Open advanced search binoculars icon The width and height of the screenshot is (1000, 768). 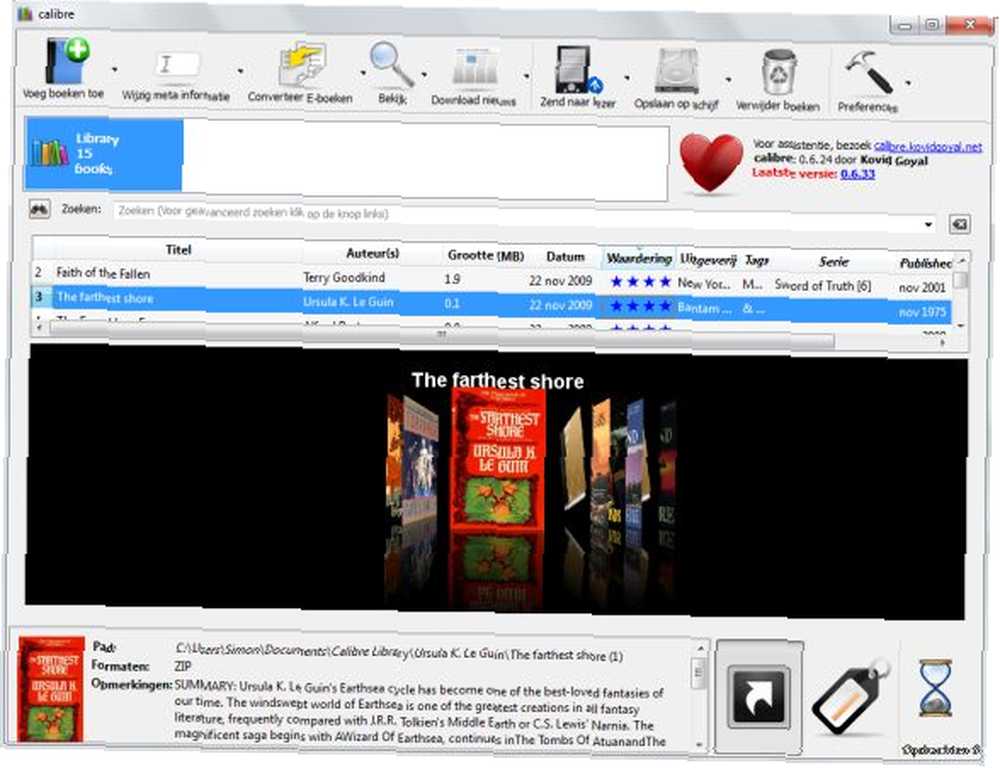(40, 209)
